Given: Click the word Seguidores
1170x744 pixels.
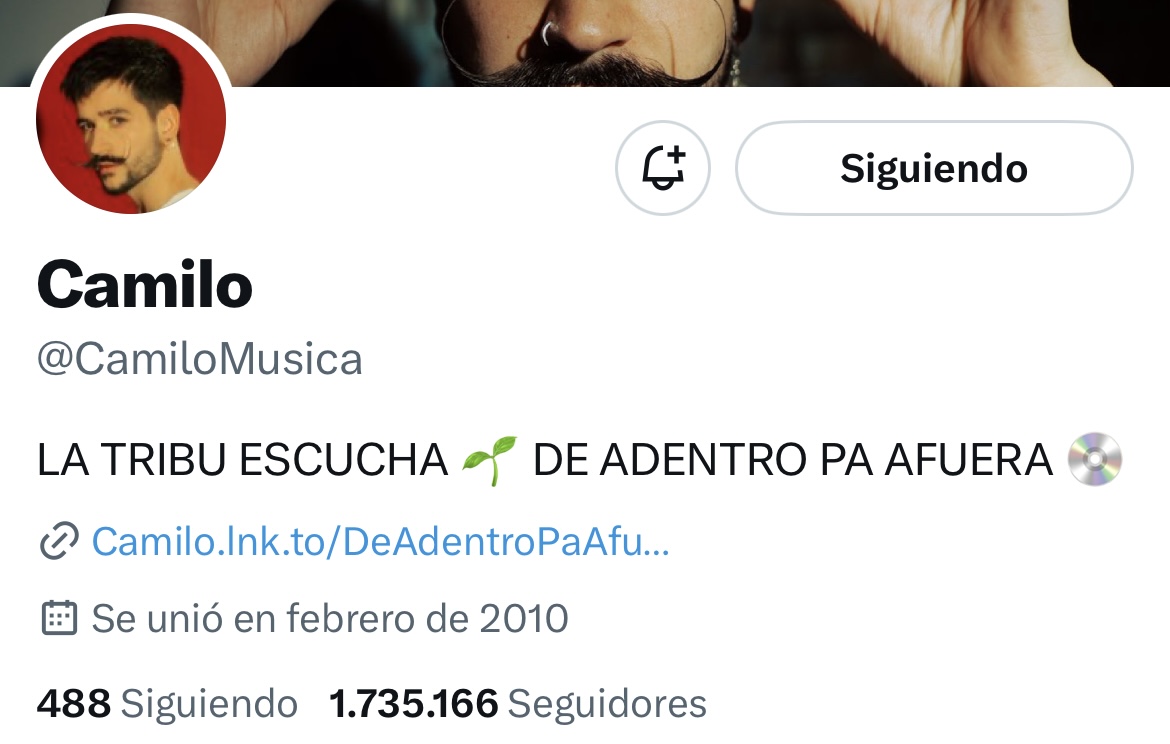Looking at the screenshot, I should pyautogui.click(x=607, y=704).
